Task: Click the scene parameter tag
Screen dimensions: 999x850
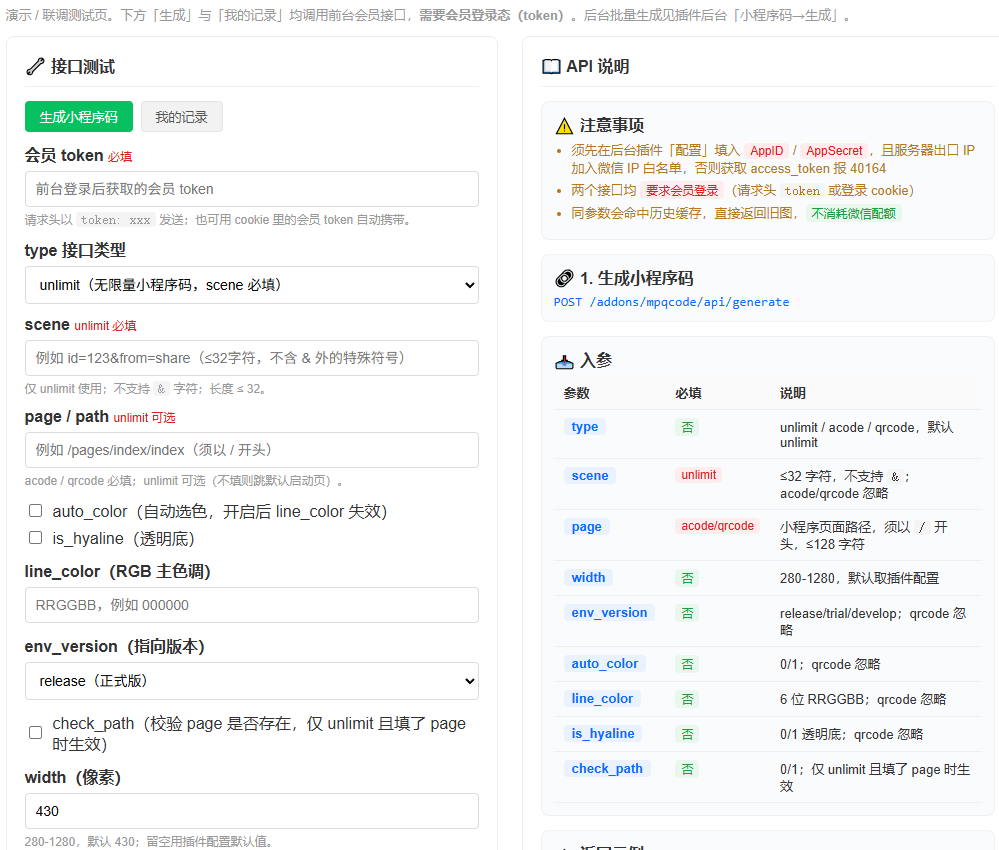Action: pyautogui.click(x=590, y=475)
